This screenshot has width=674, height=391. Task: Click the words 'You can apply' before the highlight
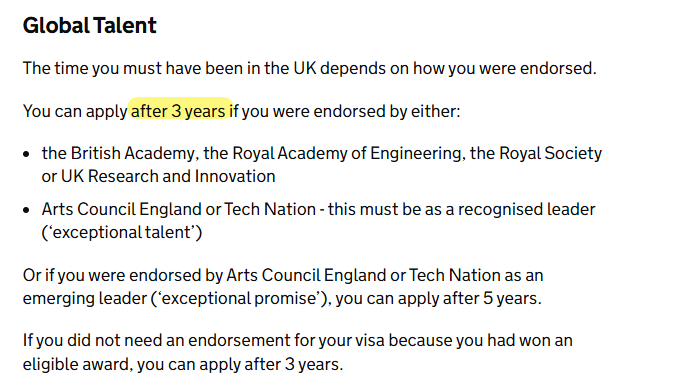75,112
